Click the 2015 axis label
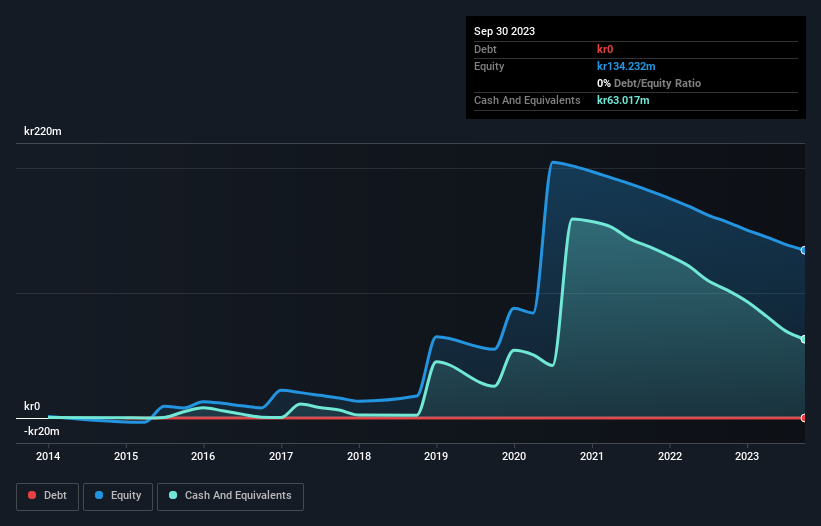The width and height of the screenshot is (821, 526). [126, 456]
